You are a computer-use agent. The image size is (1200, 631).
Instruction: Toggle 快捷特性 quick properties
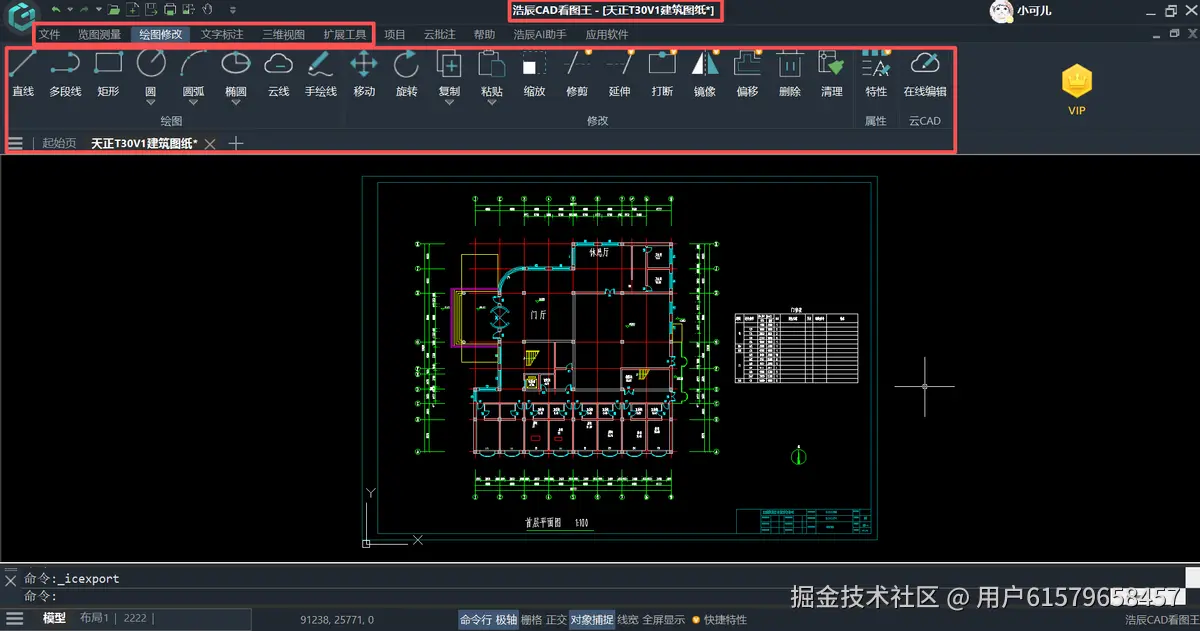[x=719, y=620]
